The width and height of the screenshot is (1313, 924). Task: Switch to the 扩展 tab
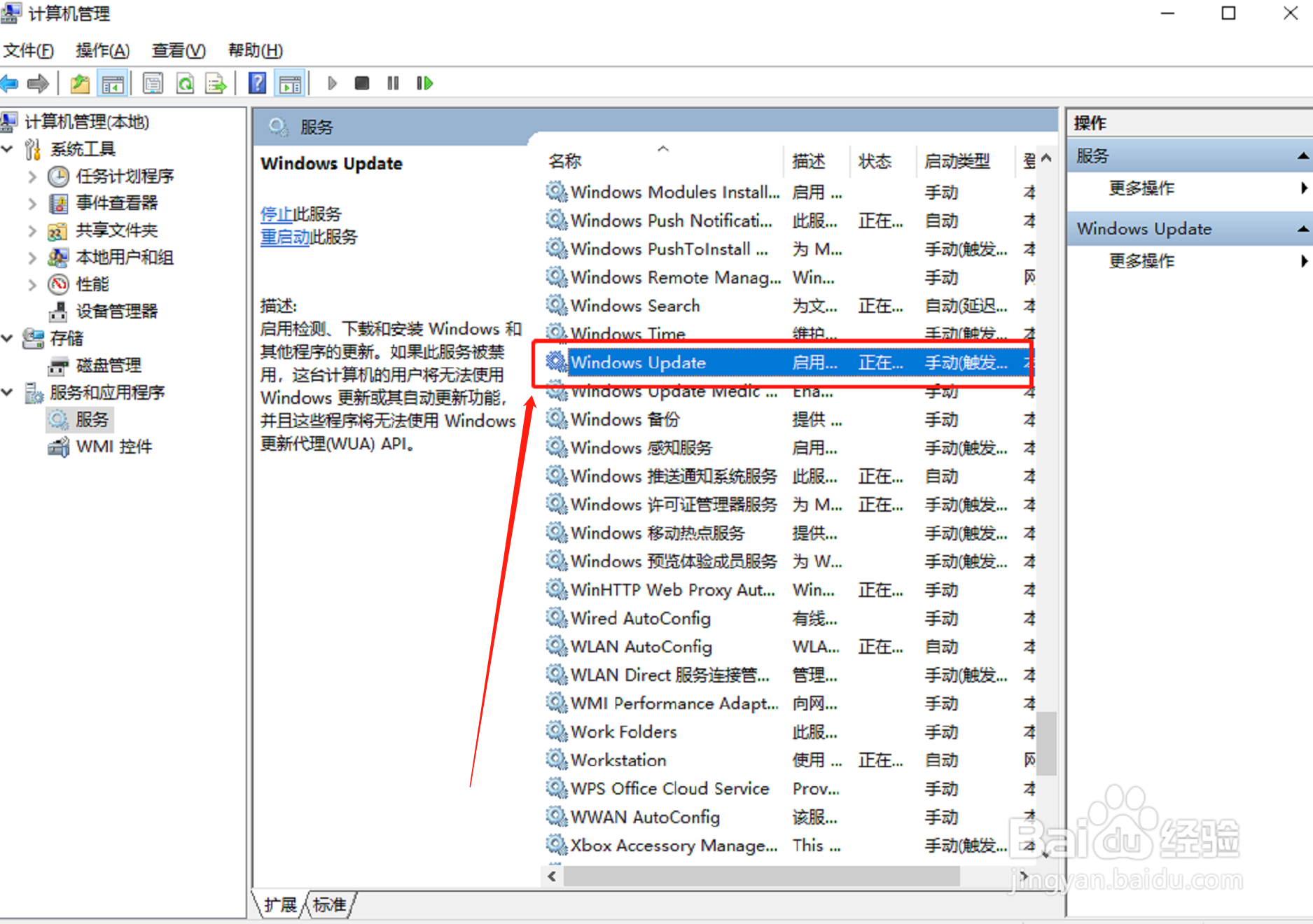(x=280, y=905)
